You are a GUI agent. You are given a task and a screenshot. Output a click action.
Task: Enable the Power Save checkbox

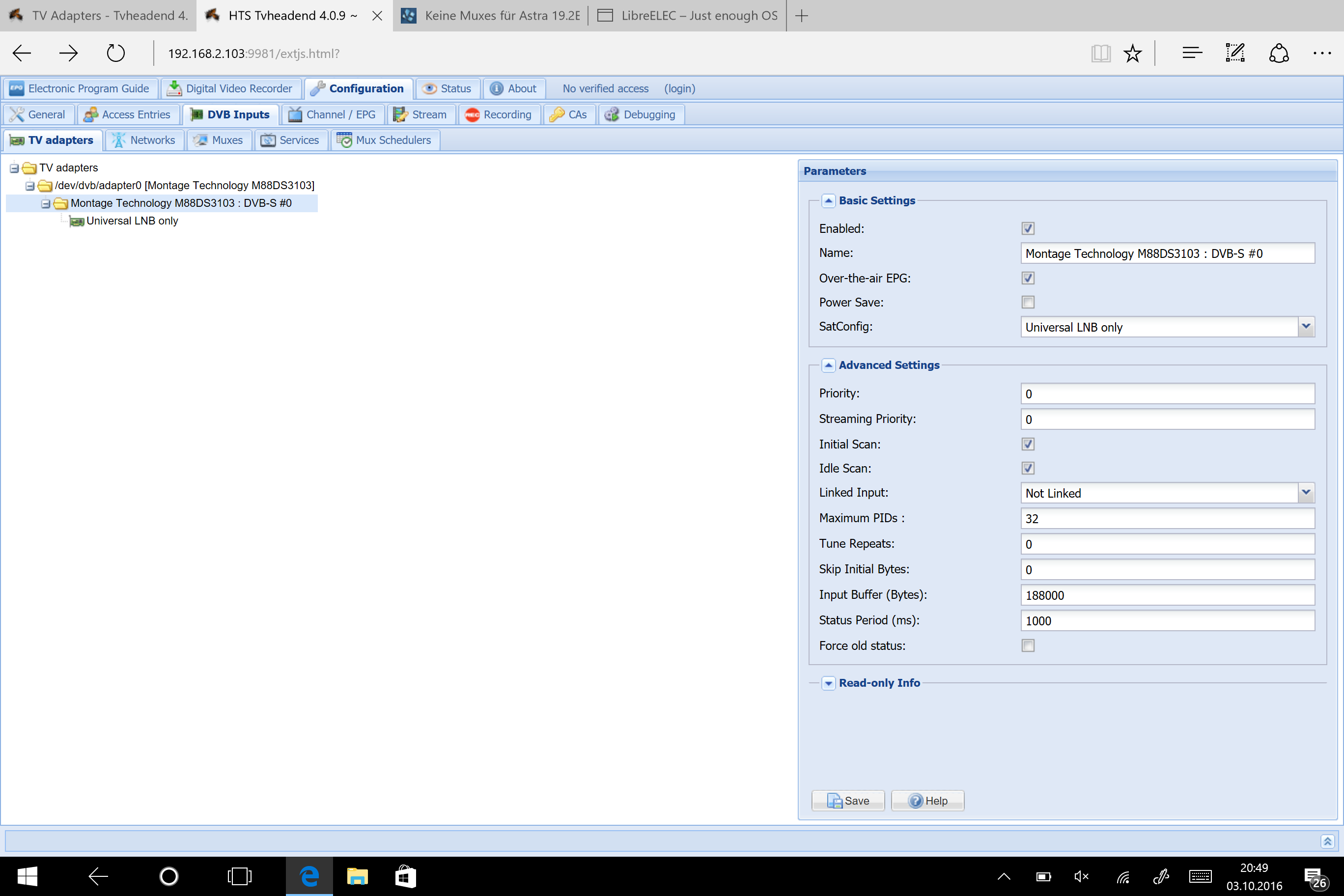(x=1028, y=302)
